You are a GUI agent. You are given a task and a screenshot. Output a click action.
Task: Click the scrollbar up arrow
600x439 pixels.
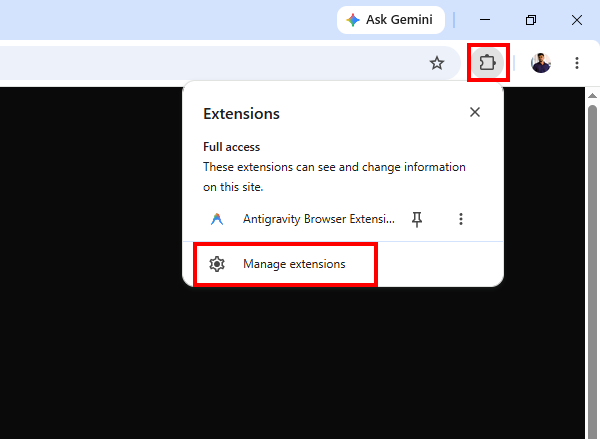click(x=592, y=95)
